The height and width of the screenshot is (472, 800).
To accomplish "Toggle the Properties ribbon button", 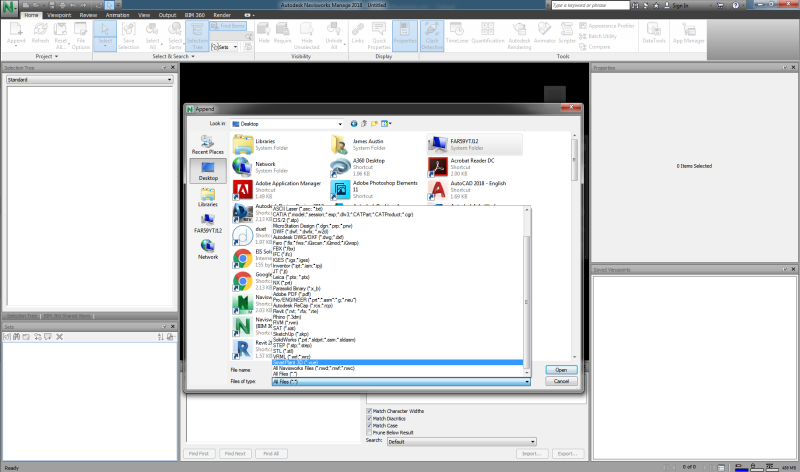I will pos(405,35).
